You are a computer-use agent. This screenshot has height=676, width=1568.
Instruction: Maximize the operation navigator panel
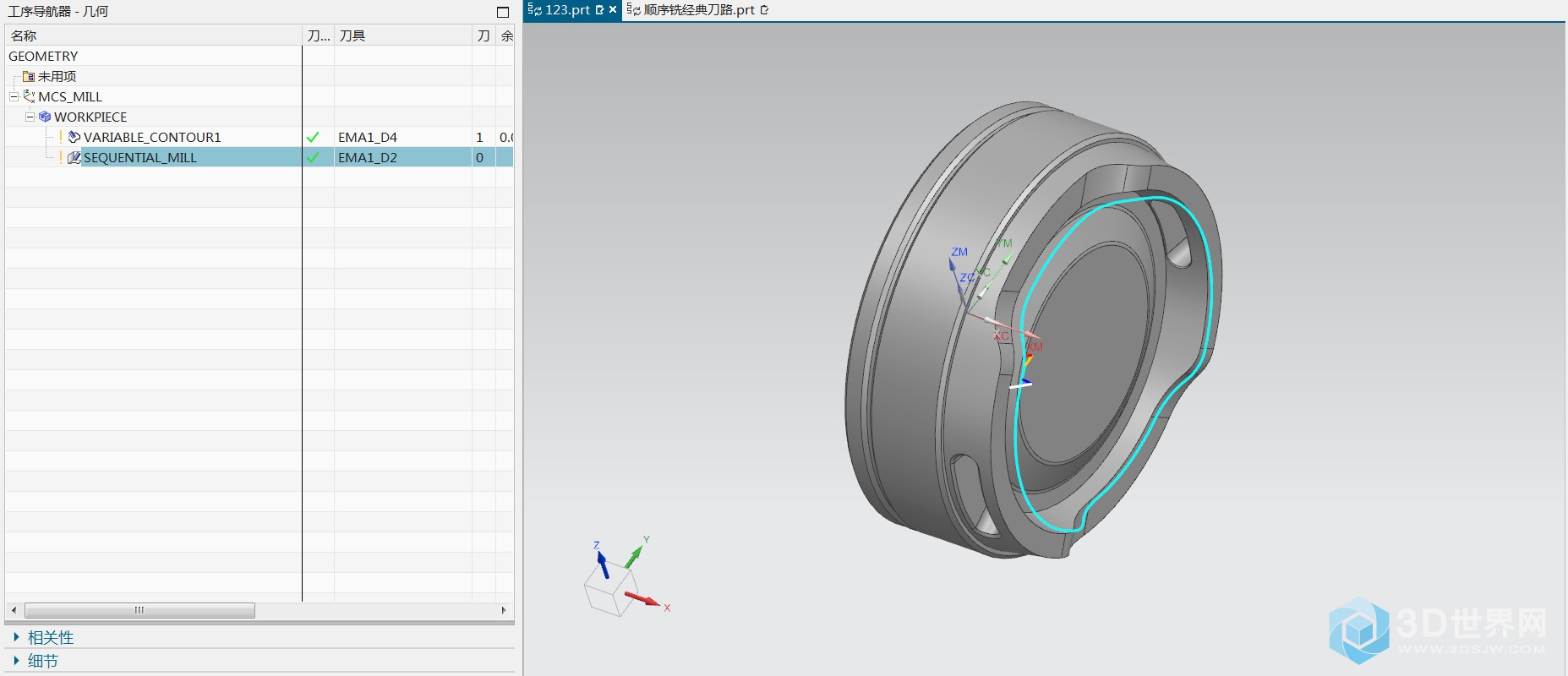click(x=503, y=12)
